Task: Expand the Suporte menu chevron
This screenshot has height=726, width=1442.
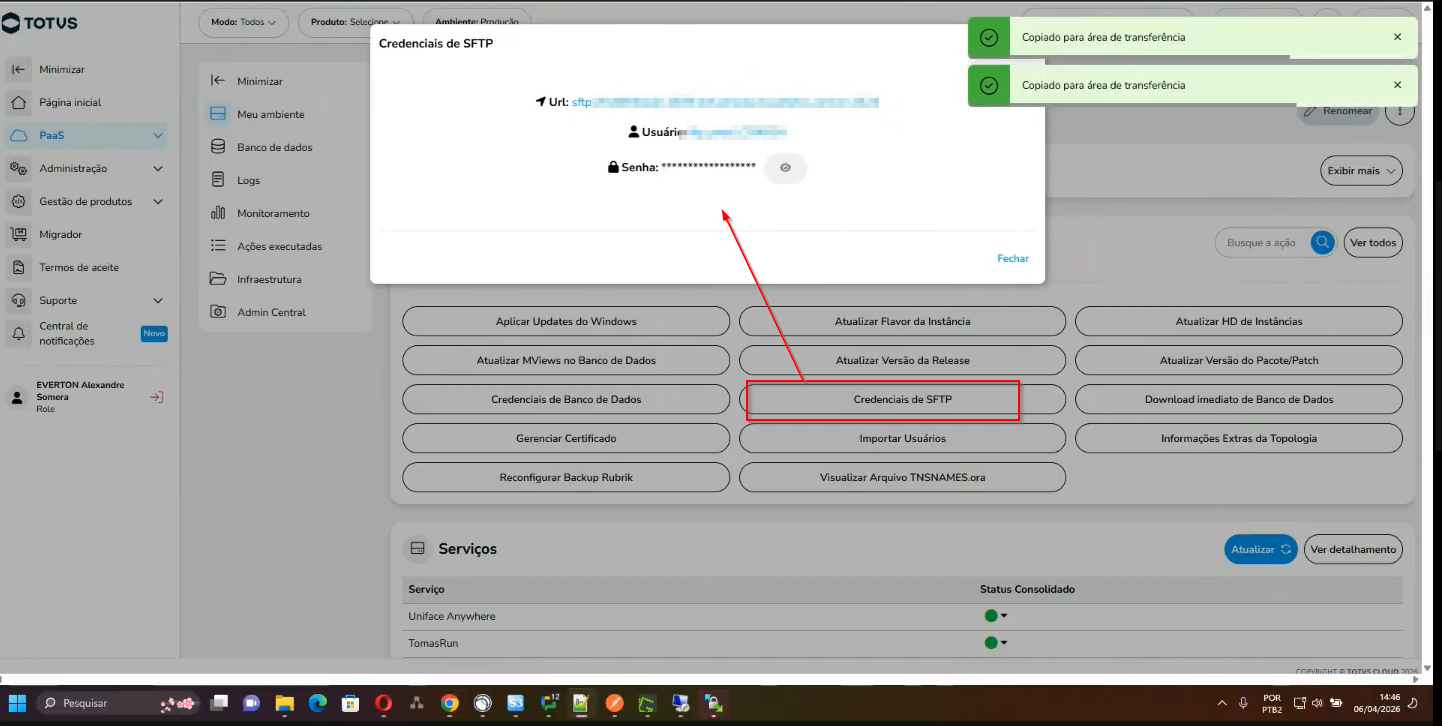Action: click(x=157, y=300)
